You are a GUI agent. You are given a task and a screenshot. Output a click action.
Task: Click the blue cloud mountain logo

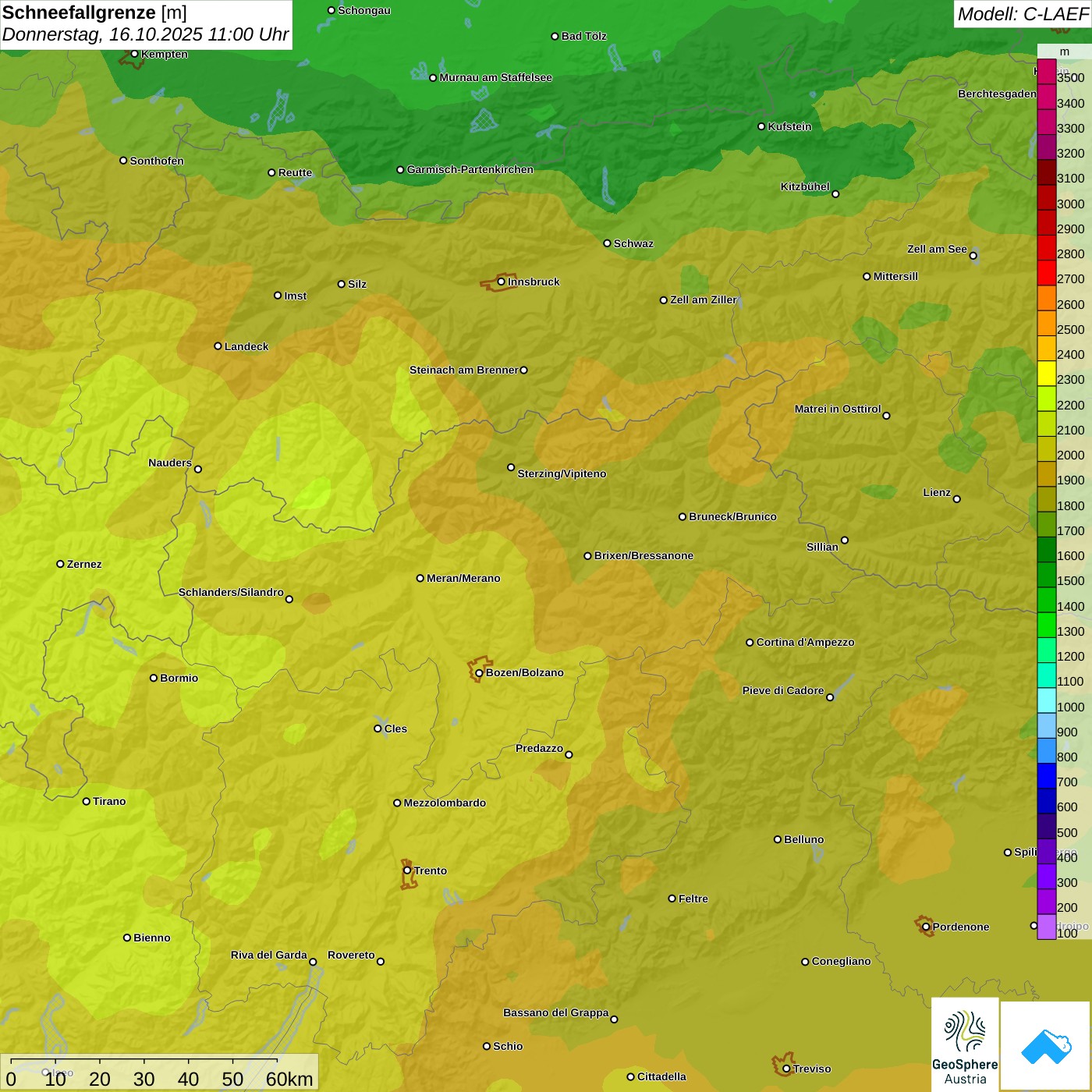tap(1046, 1046)
